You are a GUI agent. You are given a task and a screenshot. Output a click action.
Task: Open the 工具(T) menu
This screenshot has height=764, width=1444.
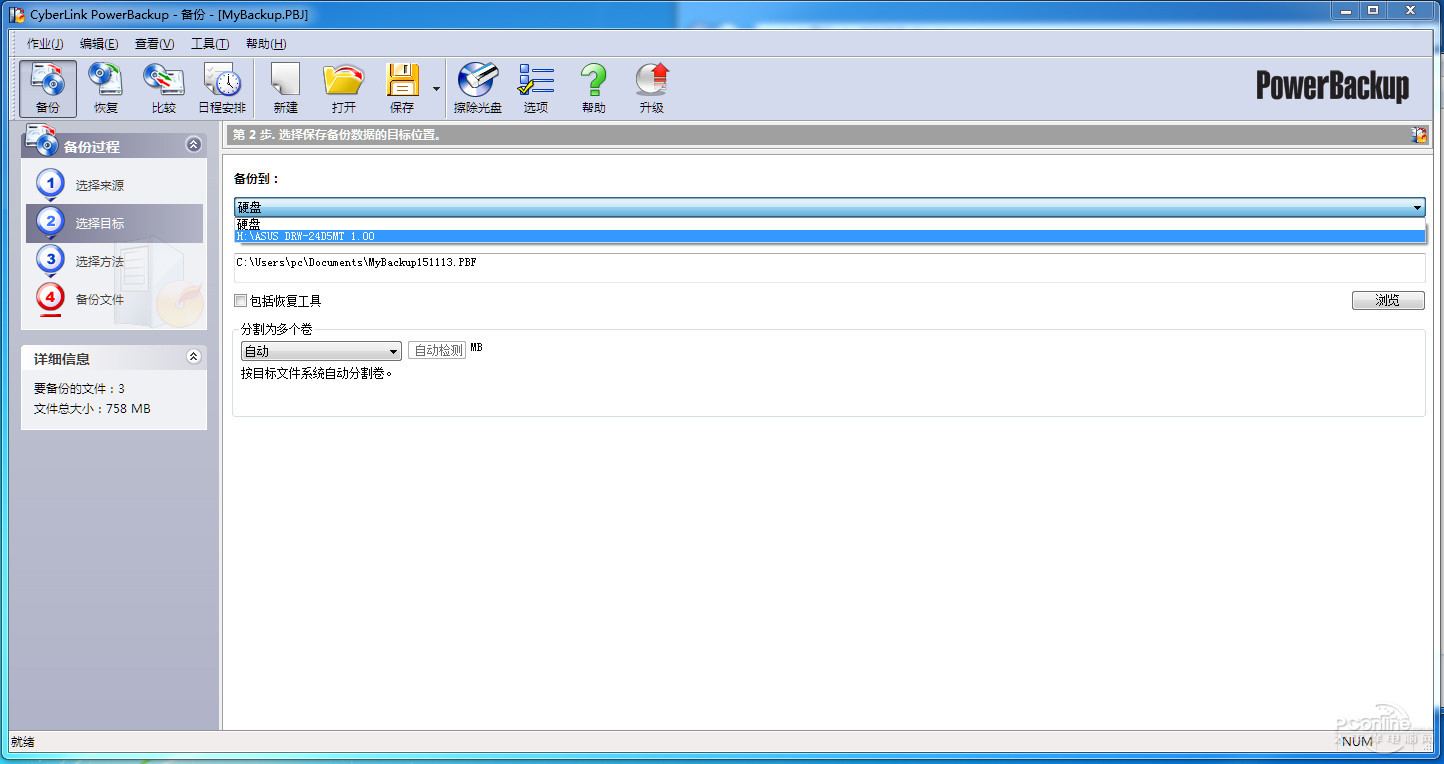[210, 44]
